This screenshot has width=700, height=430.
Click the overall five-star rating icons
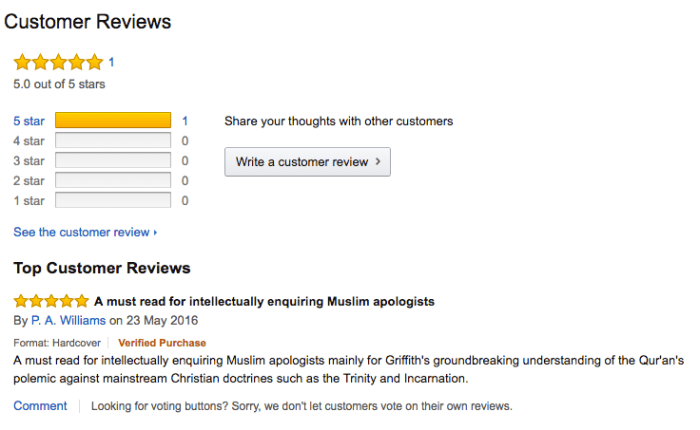[x=58, y=62]
